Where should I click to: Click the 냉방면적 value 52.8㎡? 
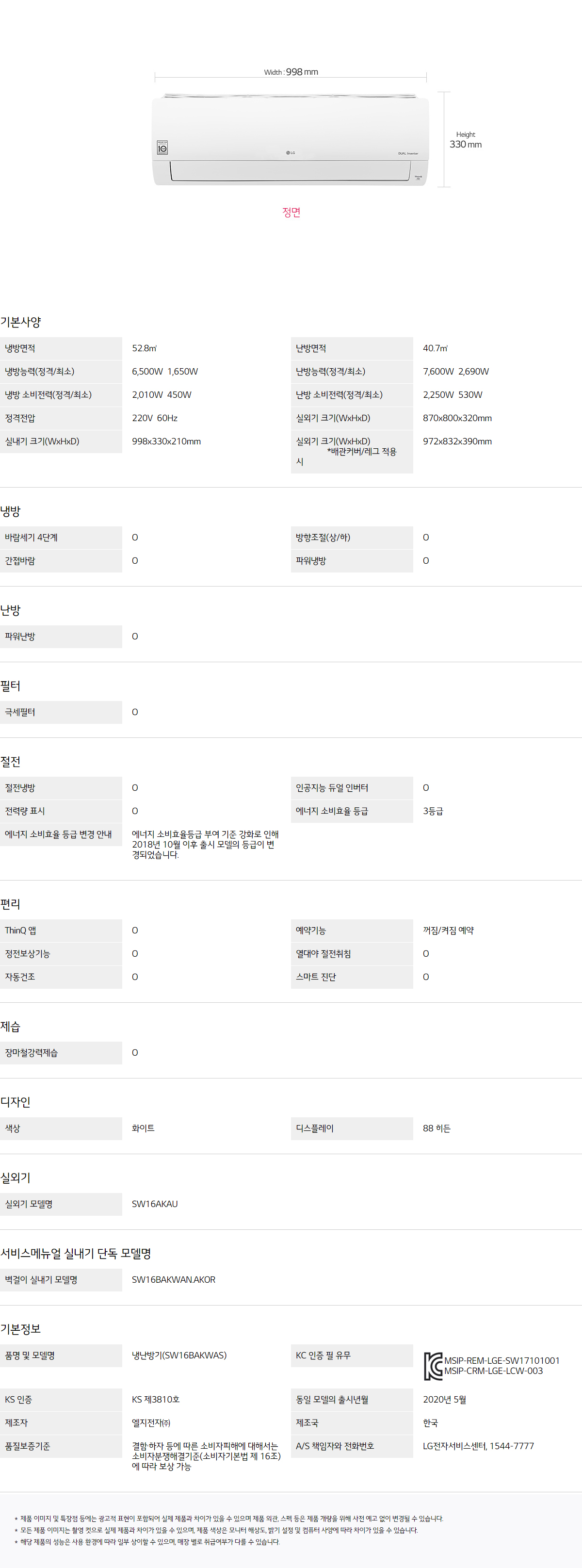coord(144,348)
